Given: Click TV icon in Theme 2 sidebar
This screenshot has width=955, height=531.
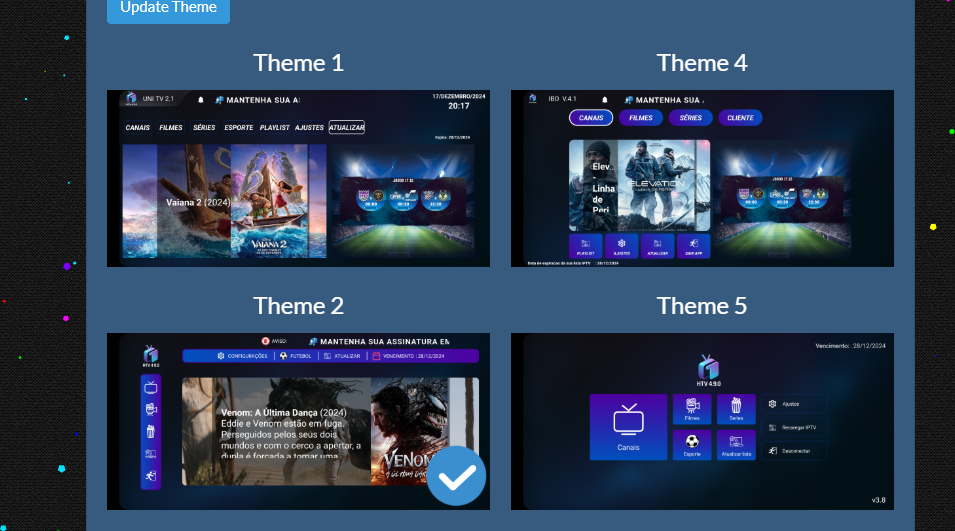Looking at the screenshot, I should [x=150, y=387].
